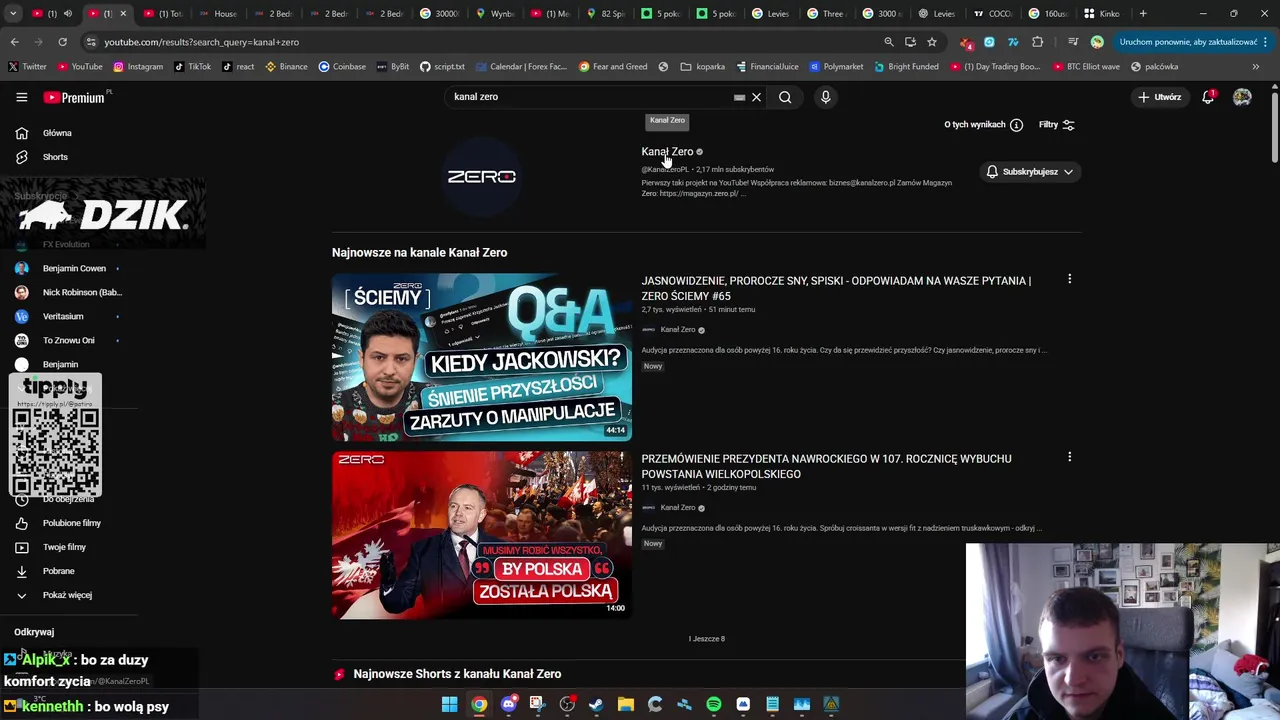Open more options for the Jasnowidzenie video

coord(1069,279)
